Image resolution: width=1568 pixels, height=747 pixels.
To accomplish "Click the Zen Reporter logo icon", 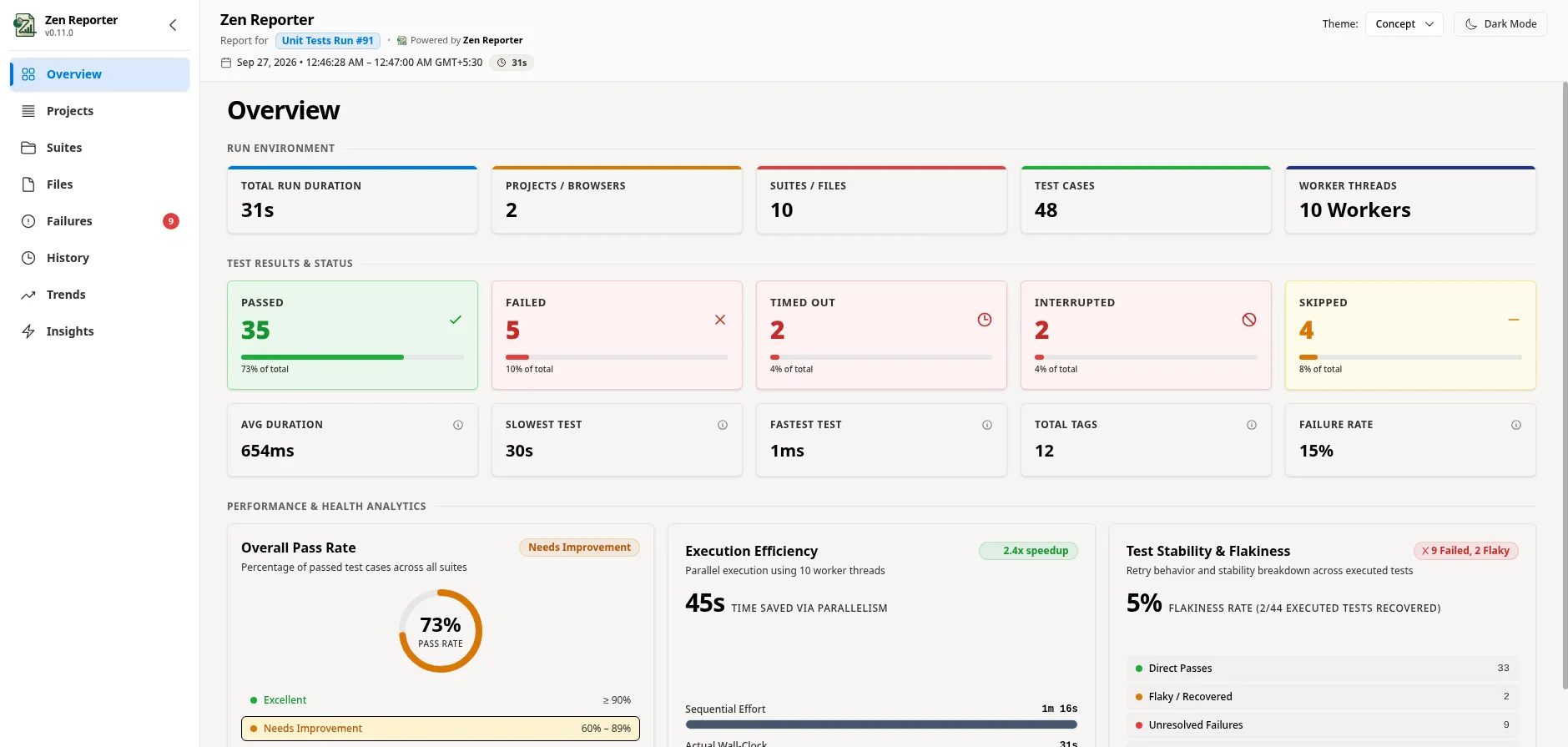I will (25, 25).
